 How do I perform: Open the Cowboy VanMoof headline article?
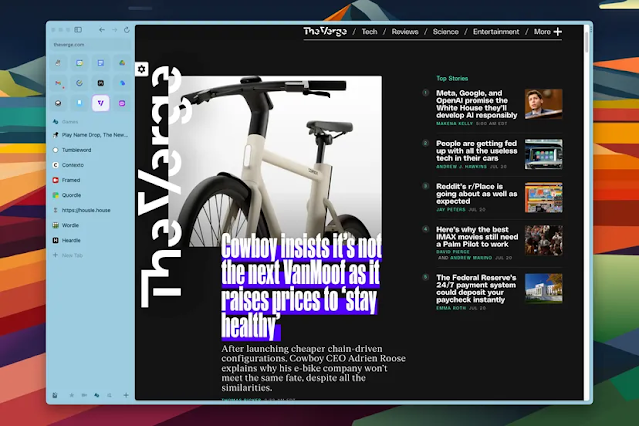[301, 287]
